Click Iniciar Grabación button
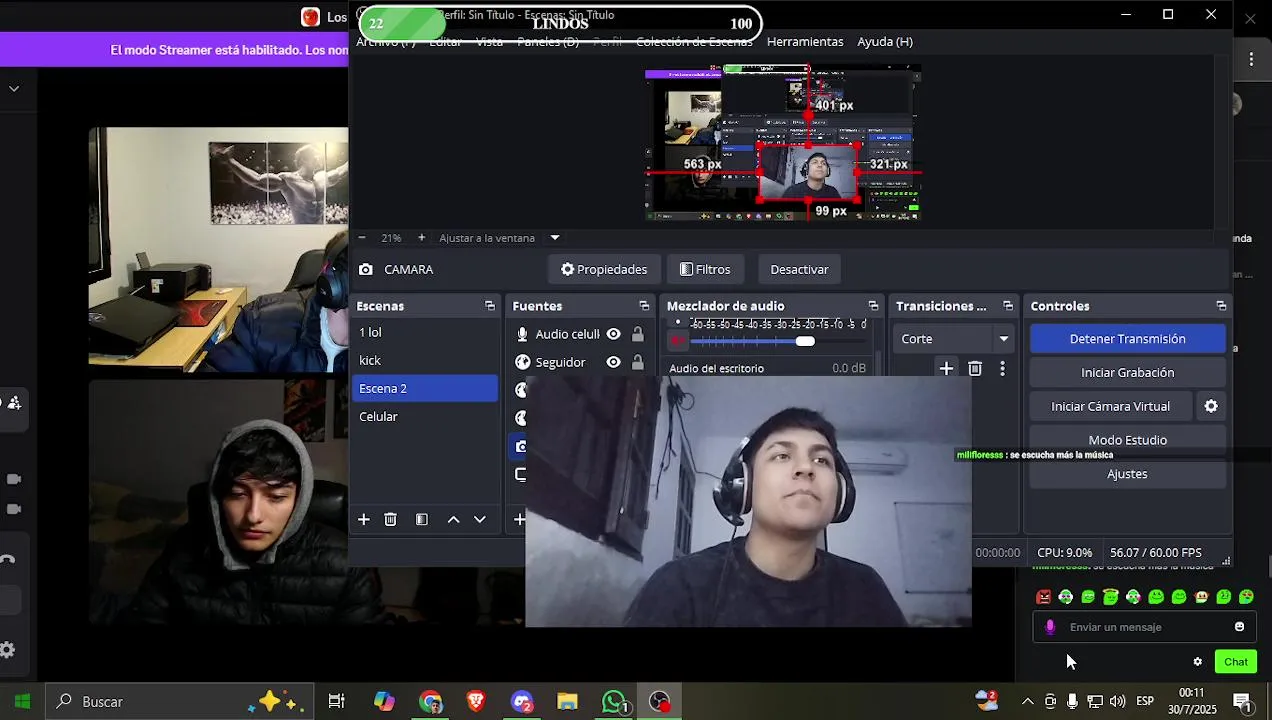Image resolution: width=1272 pixels, height=720 pixels. pyautogui.click(x=1127, y=372)
